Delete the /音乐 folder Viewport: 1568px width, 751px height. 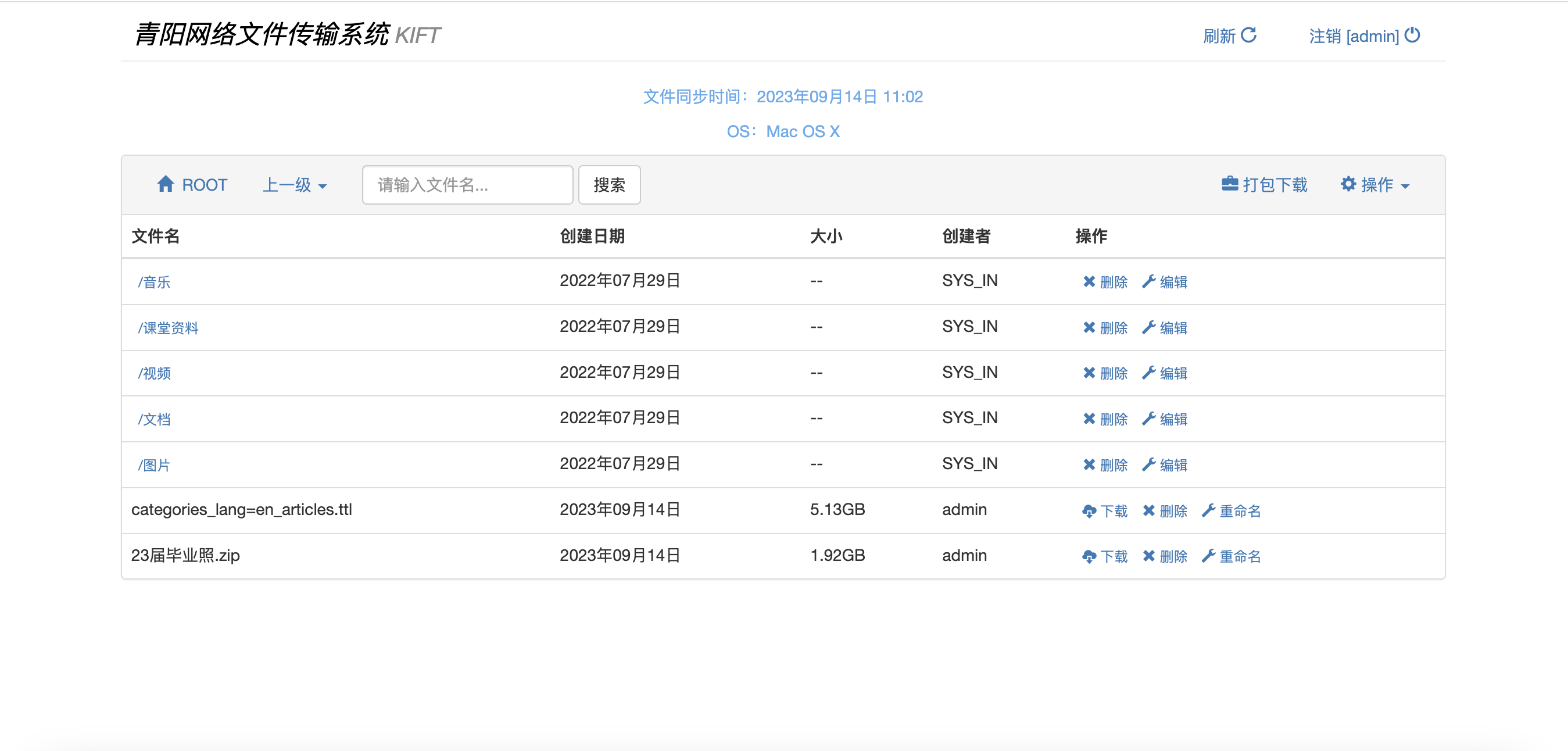[x=1105, y=282]
